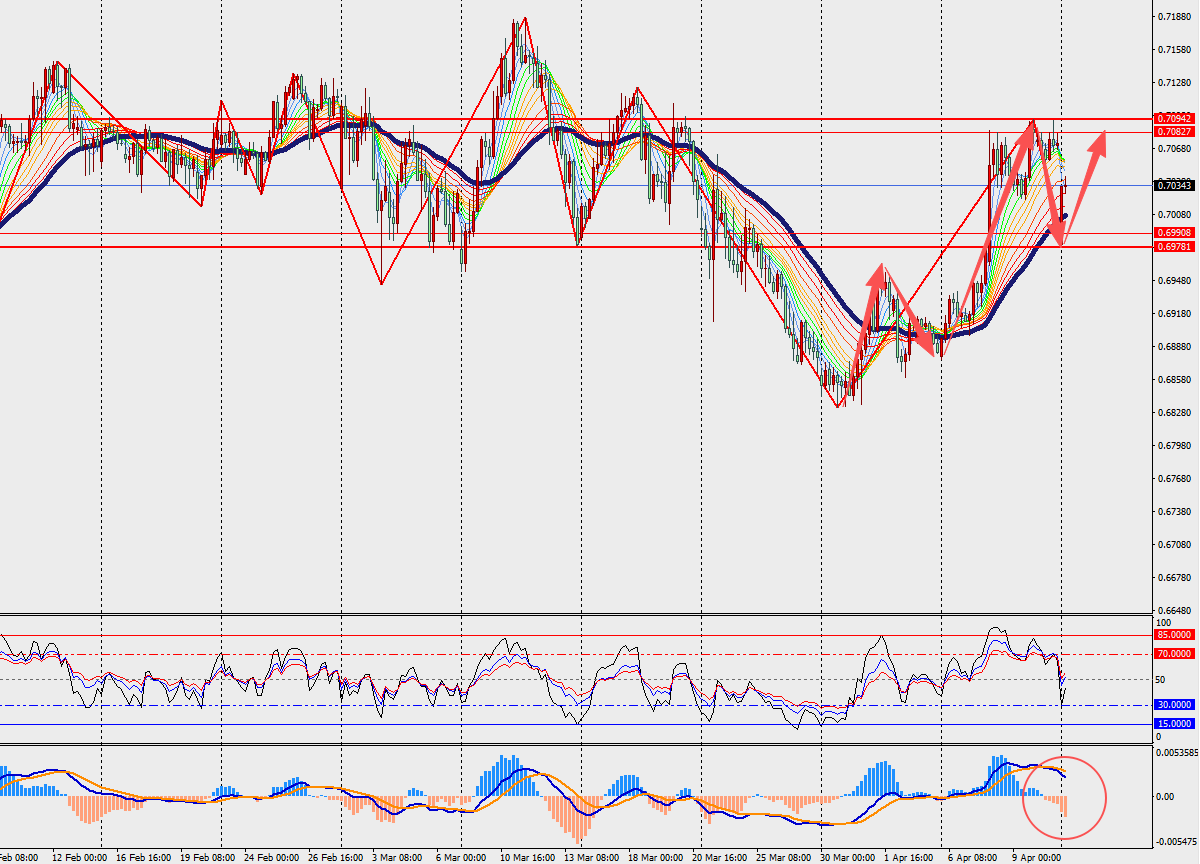Screen dimensions: 1200x864
Task: Click the 70.0000 oscillator level label
Action: click(x=1173, y=653)
